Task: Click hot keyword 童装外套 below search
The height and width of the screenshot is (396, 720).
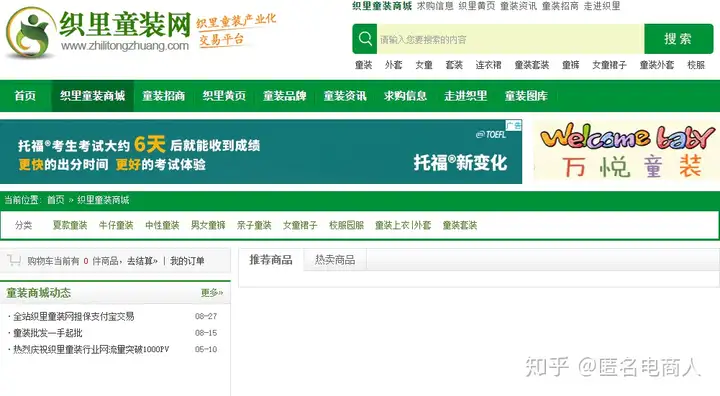Action: tap(657, 65)
